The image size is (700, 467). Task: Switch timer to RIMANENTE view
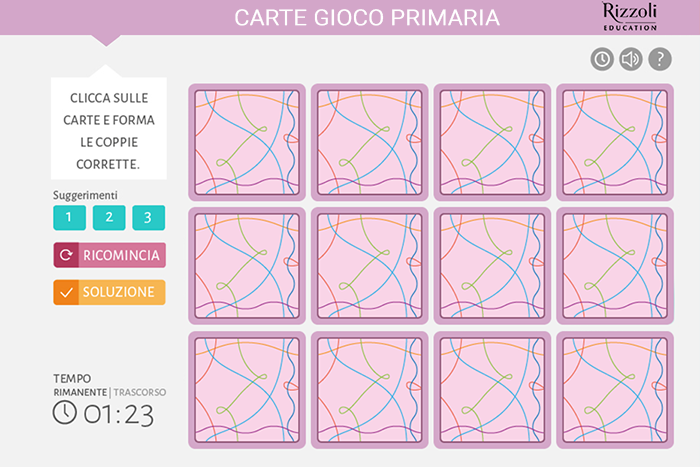click(x=80, y=392)
